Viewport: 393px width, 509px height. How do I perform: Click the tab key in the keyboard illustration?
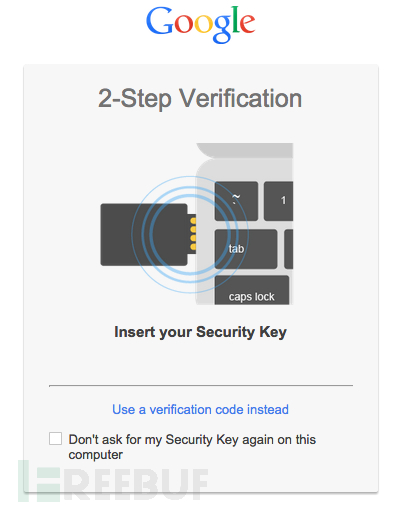[246, 249]
